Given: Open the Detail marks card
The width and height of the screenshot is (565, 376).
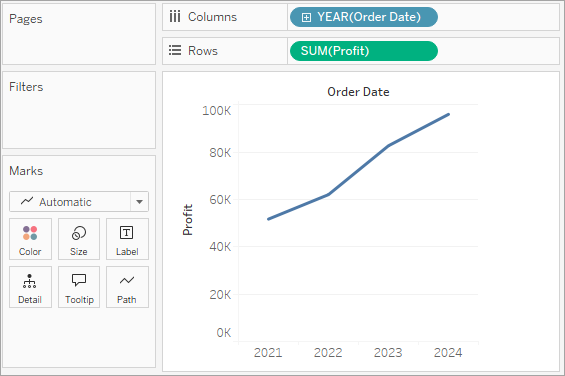Looking at the screenshot, I should 30,287.
